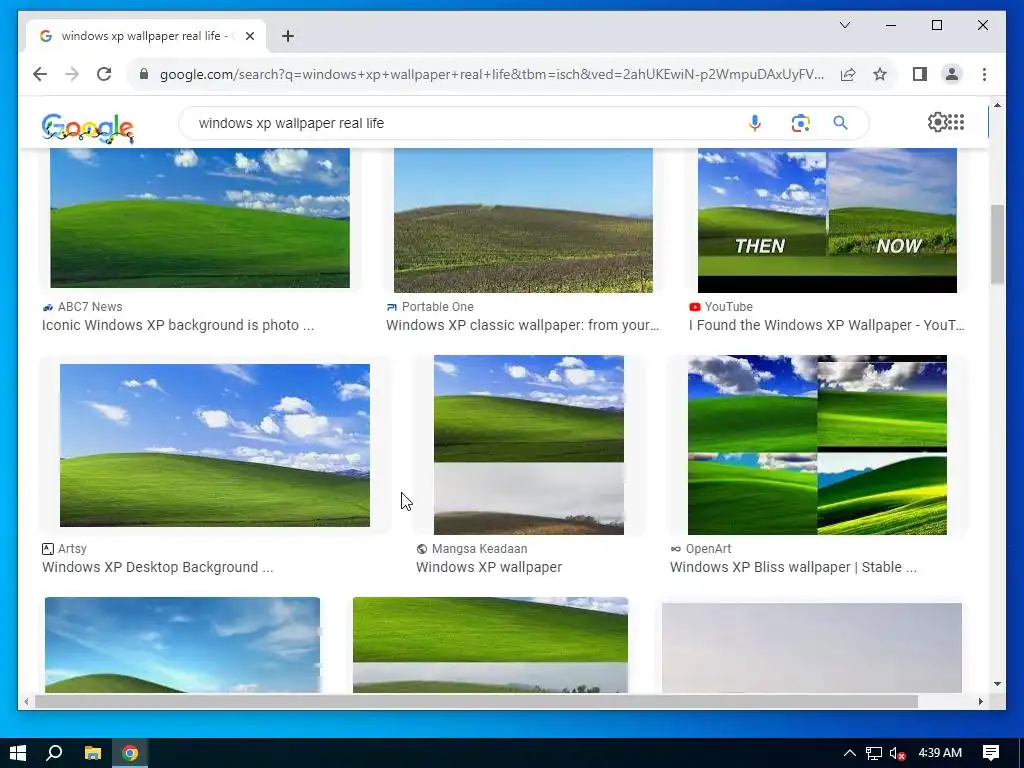The height and width of the screenshot is (768, 1024).
Task: Reload the current page
Action: coord(104,74)
